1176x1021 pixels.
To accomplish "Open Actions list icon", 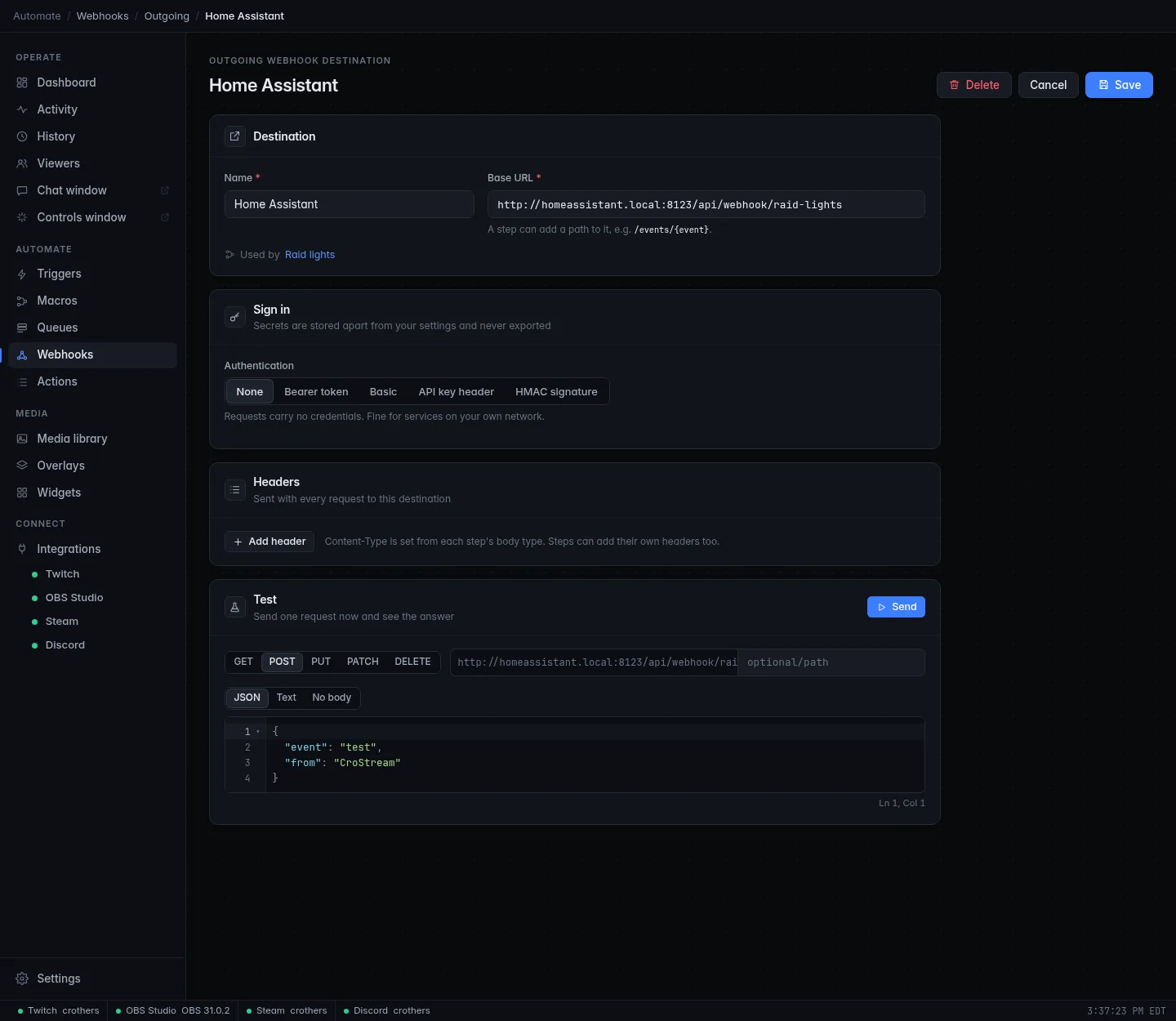I will click(x=22, y=381).
